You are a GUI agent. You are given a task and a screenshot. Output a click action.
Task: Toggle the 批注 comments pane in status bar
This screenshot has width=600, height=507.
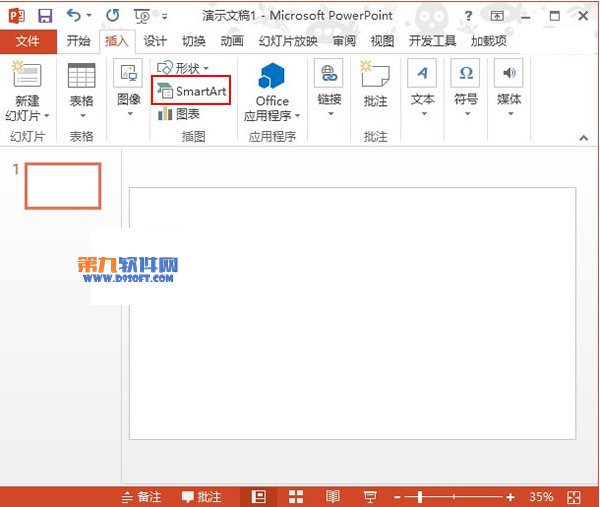[x=202, y=497]
